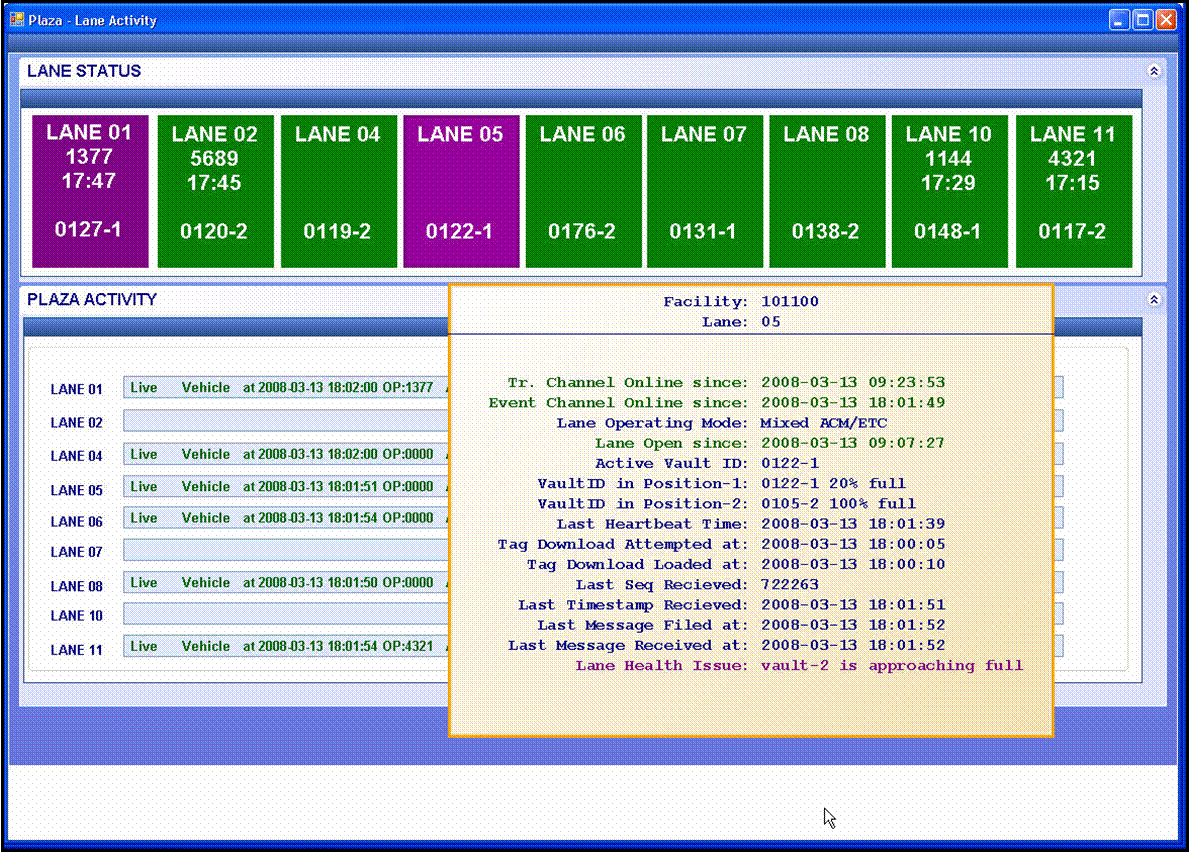The image size is (1189, 852).
Task: Click the '0122-1 20% full' vault value
Action: 833,484
